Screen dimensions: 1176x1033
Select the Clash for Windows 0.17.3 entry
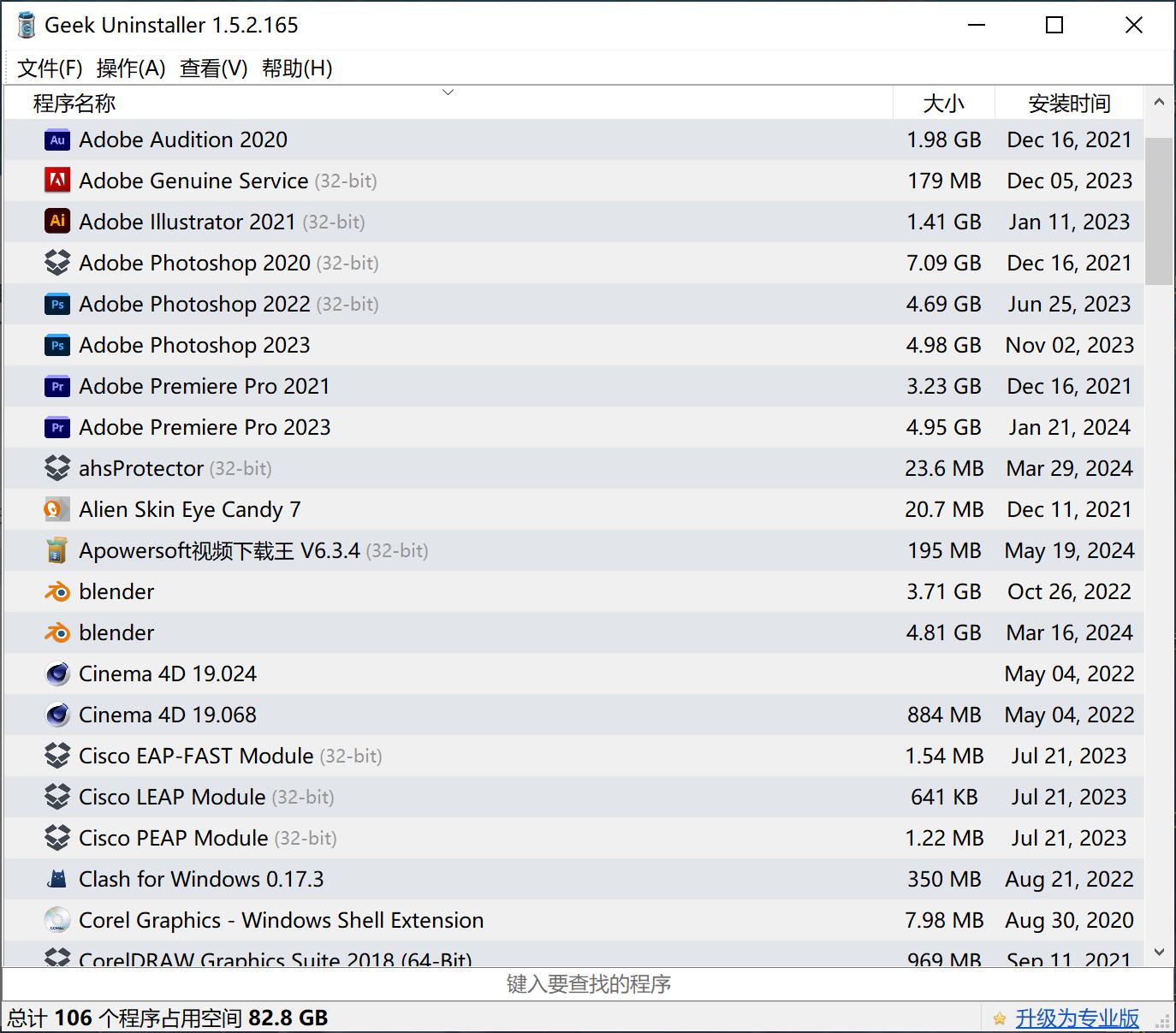pos(574,879)
